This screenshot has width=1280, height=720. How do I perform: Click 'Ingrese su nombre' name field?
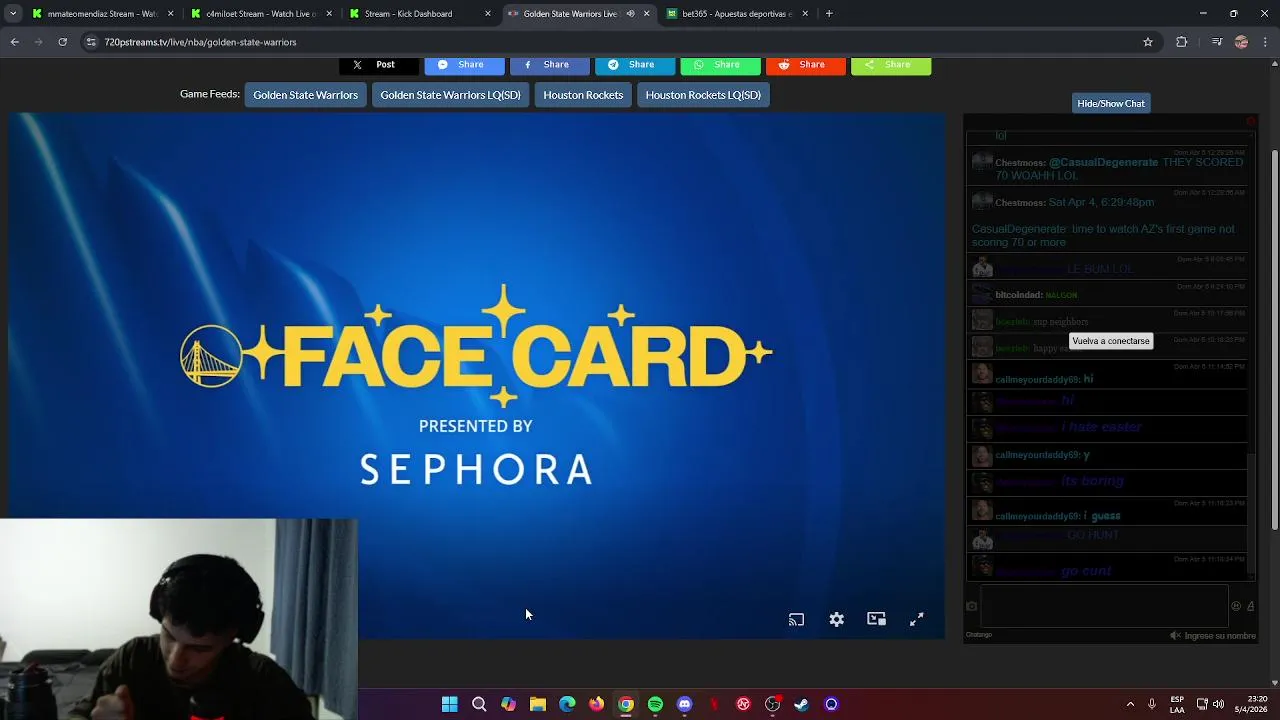(1220, 636)
